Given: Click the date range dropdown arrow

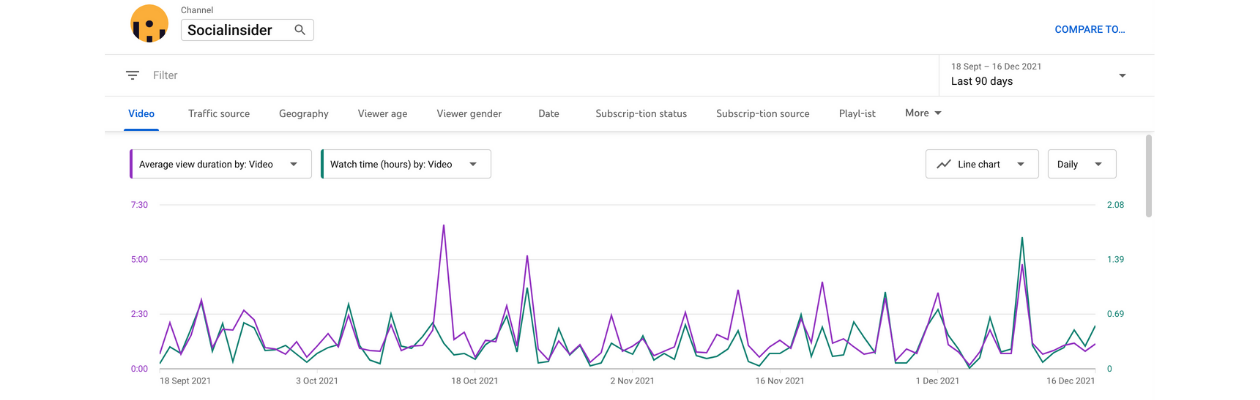Looking at the screenshot, I should coord(1122,76).
